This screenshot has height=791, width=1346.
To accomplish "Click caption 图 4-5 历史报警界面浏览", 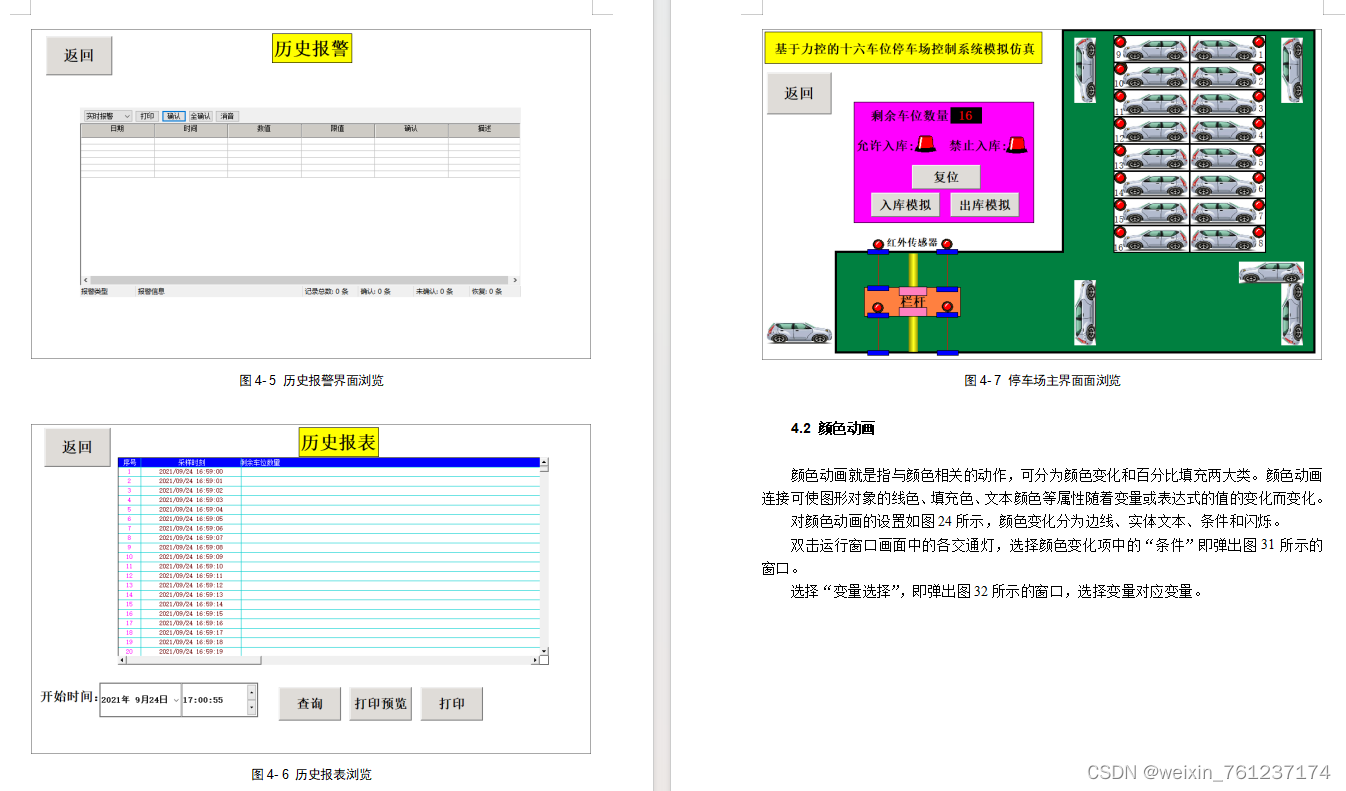I will click(311, 380).
